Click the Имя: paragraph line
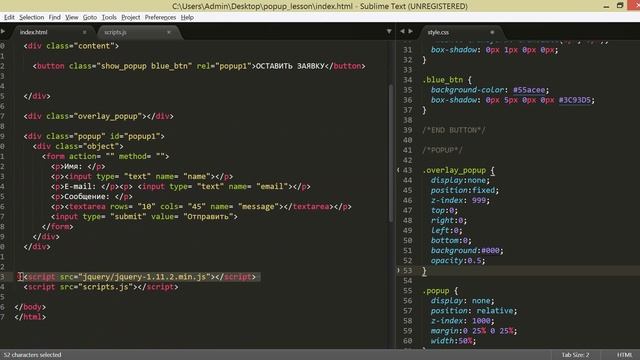640x360 pixels. tap(78, 167)
